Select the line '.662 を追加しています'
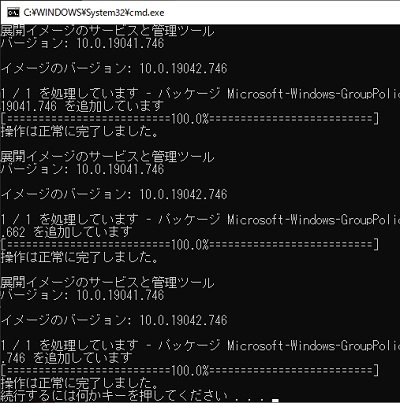The height and width of the screenshot is (403, 400). pyautogui.click(x=67, y=232)
